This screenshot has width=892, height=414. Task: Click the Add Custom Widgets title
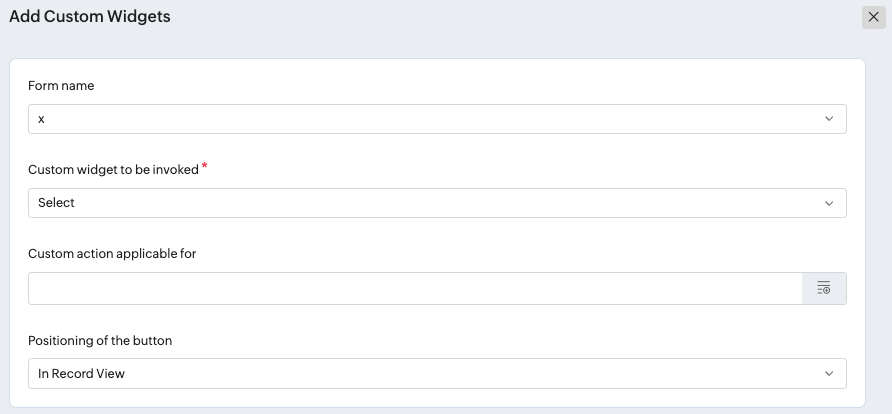point(90,16)
